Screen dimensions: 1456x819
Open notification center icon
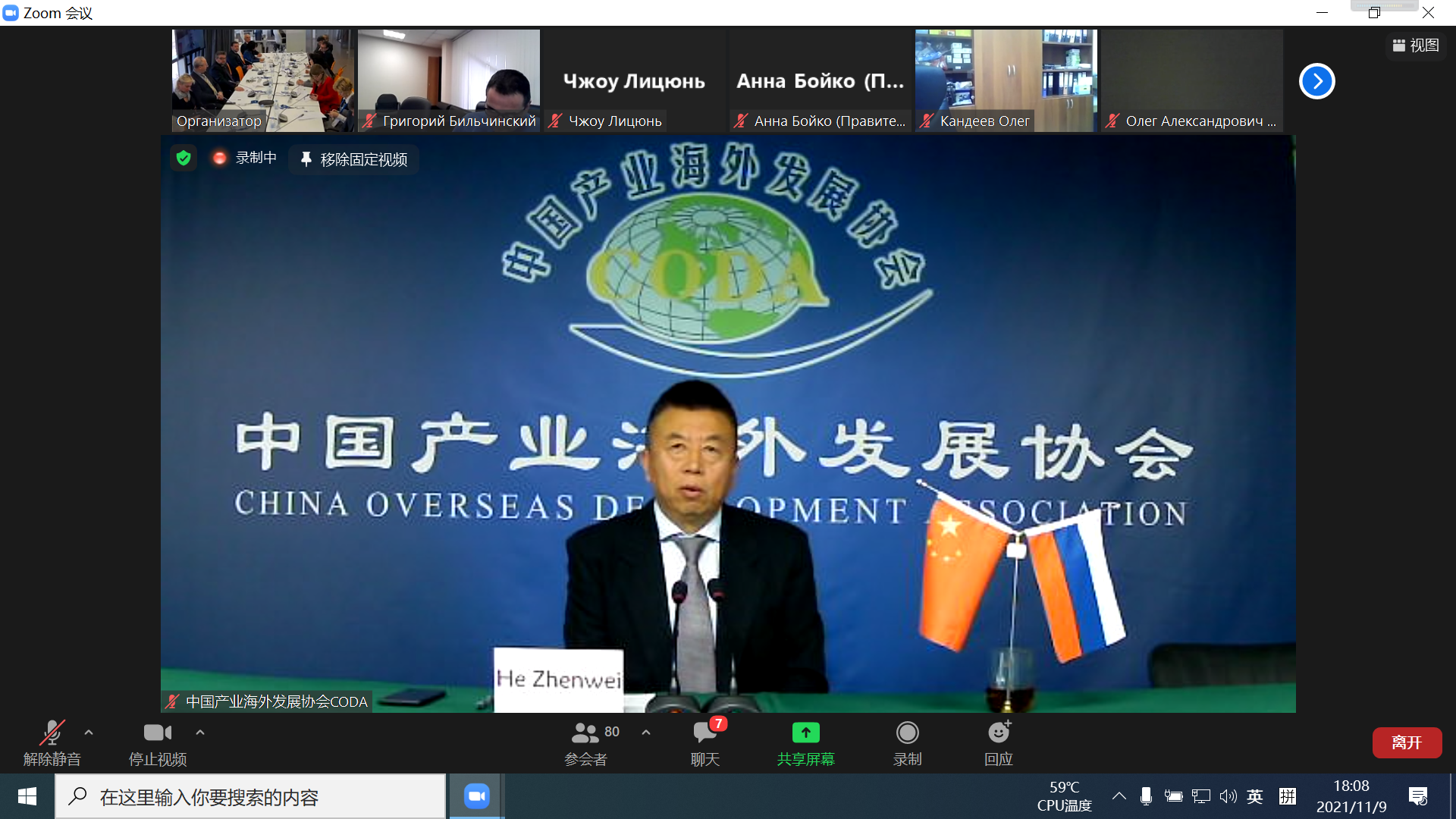click(1417, 796)
